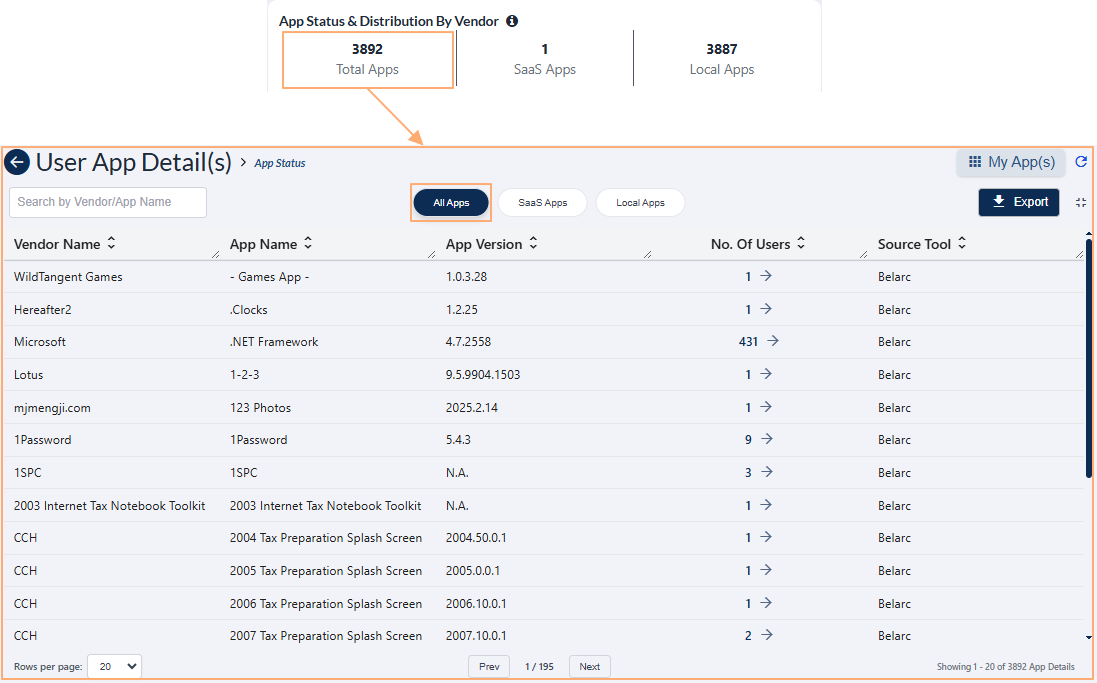This screenshot has width=1097, height=683.
Task: Click users arrow for 1SPC row
Action: pos(766,472)
